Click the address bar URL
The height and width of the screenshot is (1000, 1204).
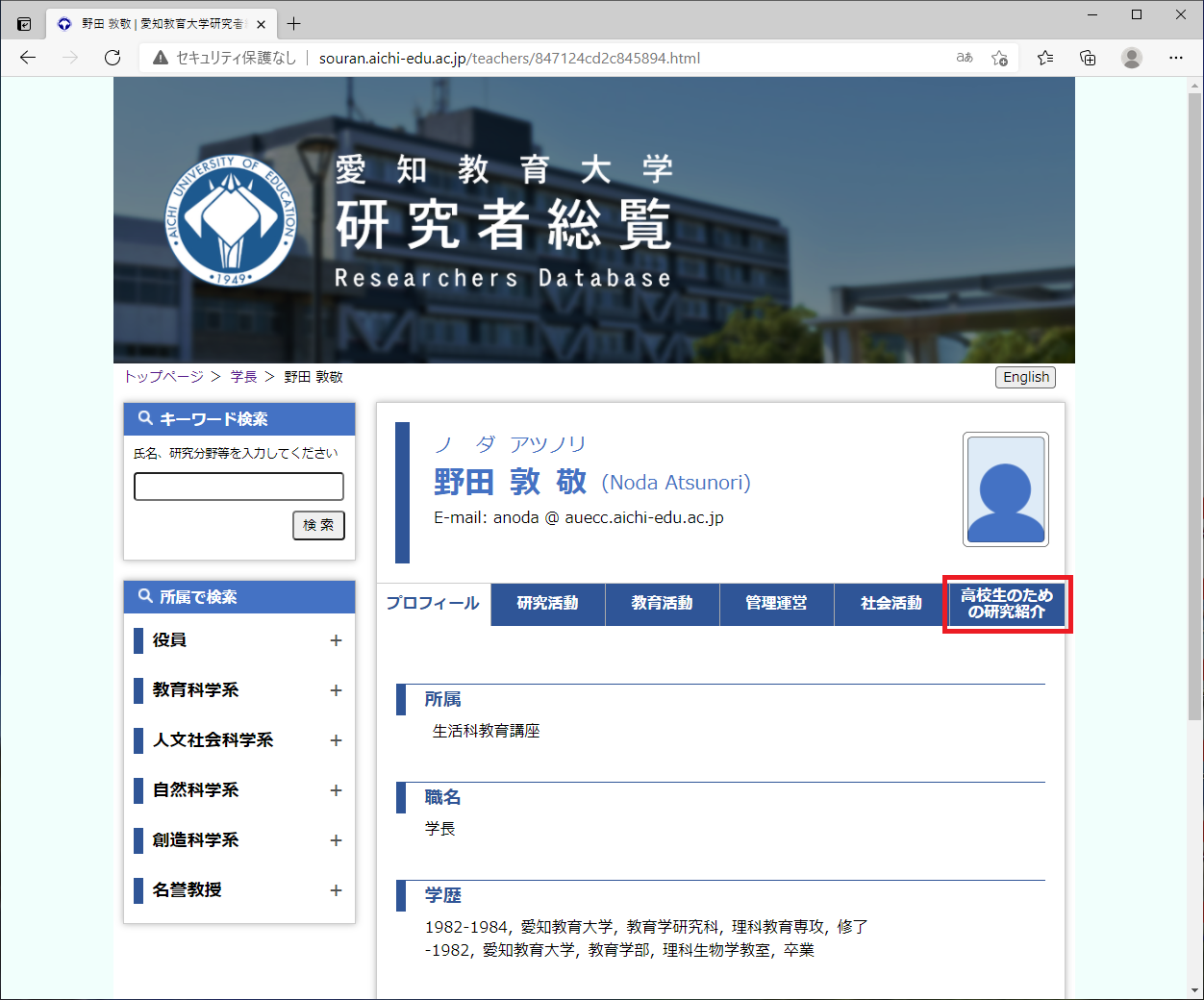click(x=510, y=58)
